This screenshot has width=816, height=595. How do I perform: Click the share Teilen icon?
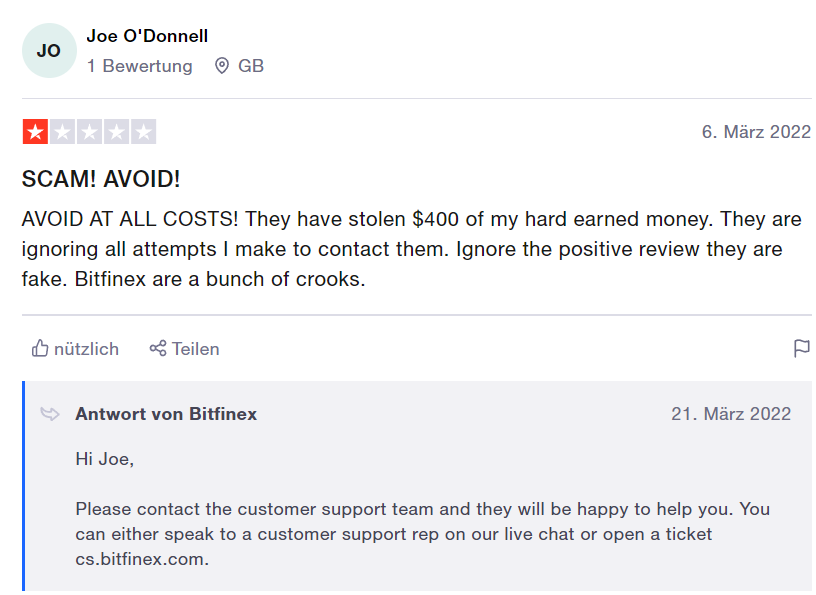[157, 349]
